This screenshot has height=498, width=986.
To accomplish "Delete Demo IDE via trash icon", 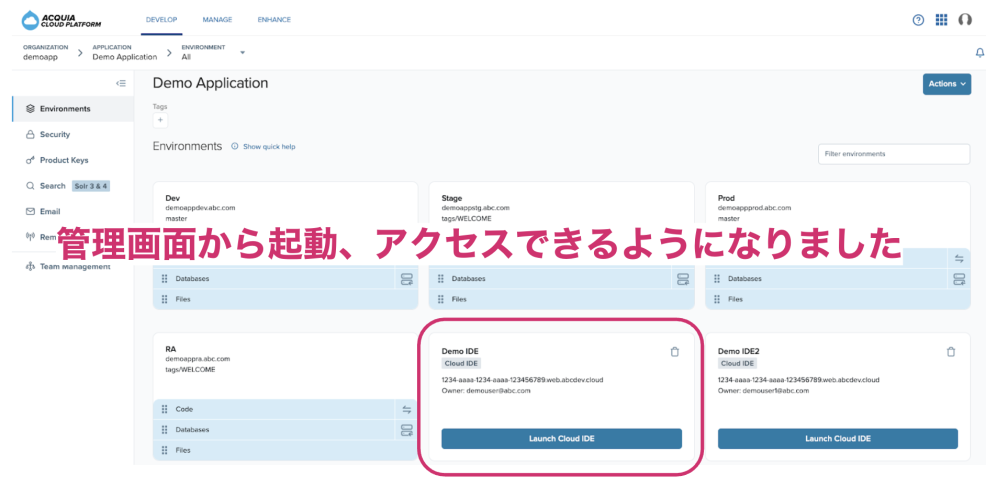I will point(675,352).
